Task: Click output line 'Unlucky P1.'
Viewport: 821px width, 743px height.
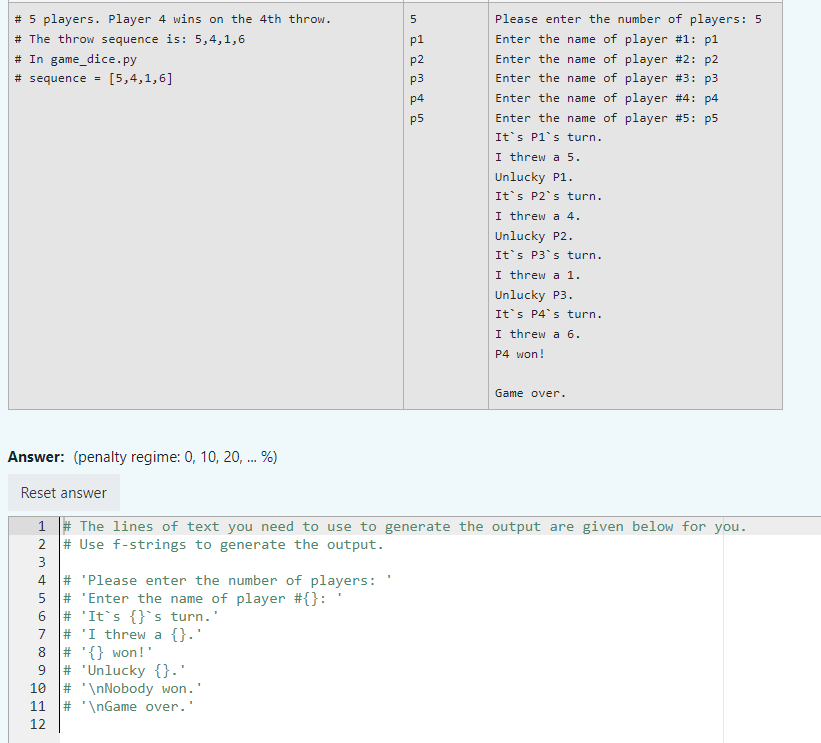Action: (534, 177)
